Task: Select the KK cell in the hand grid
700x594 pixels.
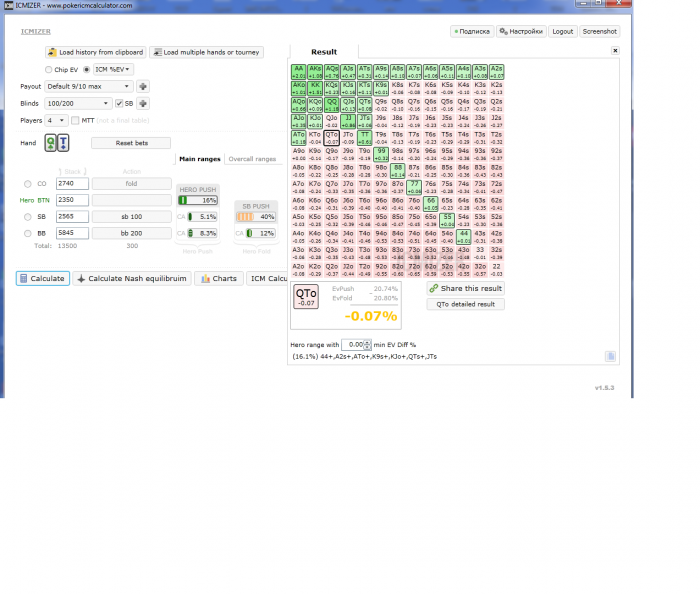Action: [315, 88]
